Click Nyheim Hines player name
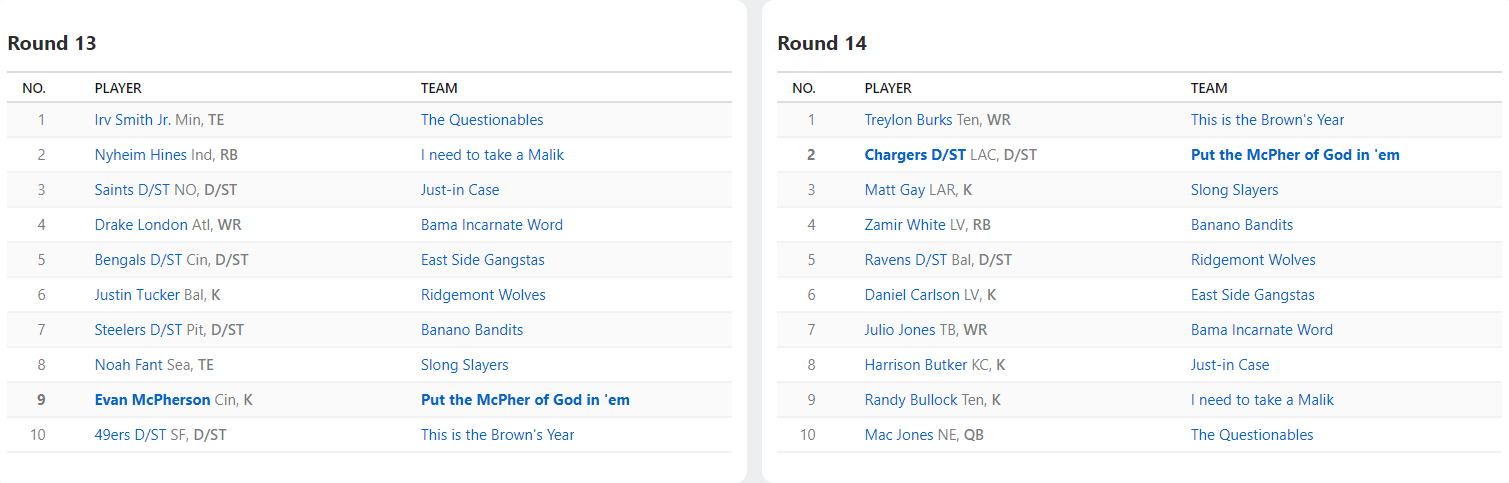 140,155
